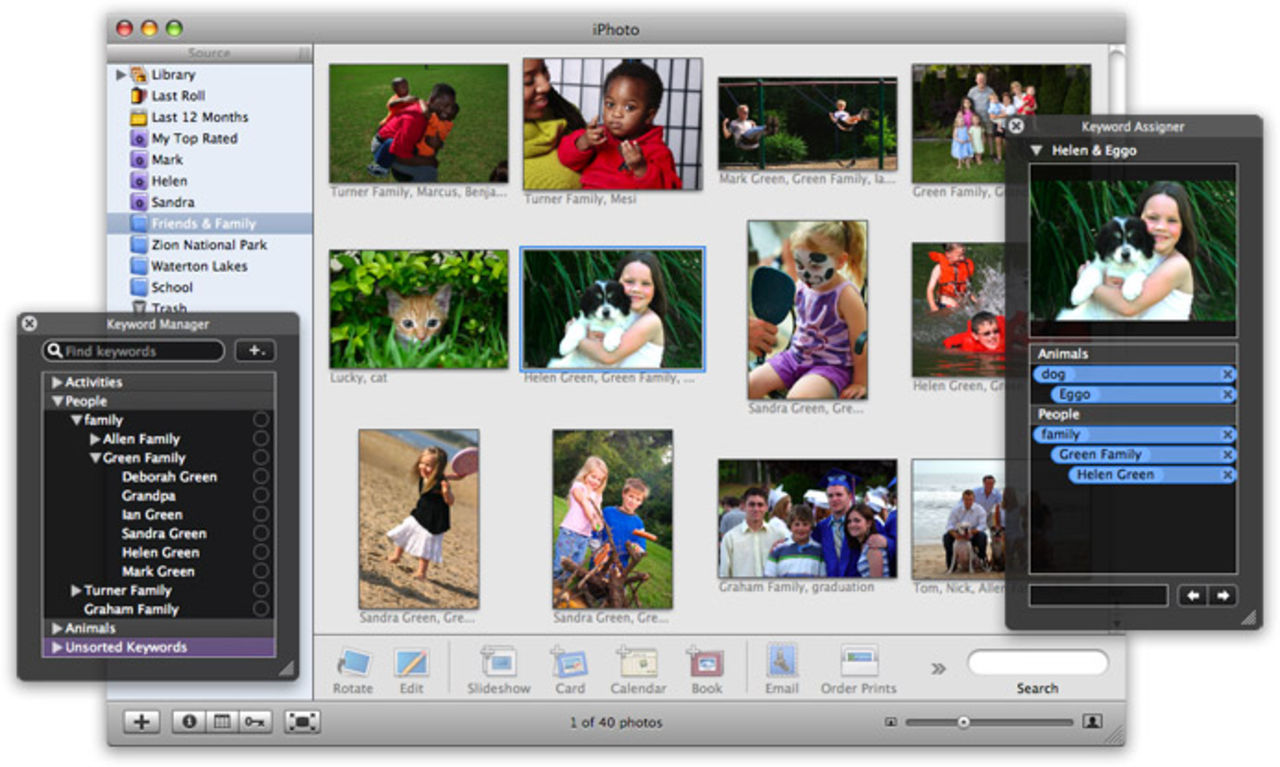Select the Rotate tool

pyautogui.click(x=352, y=663)
